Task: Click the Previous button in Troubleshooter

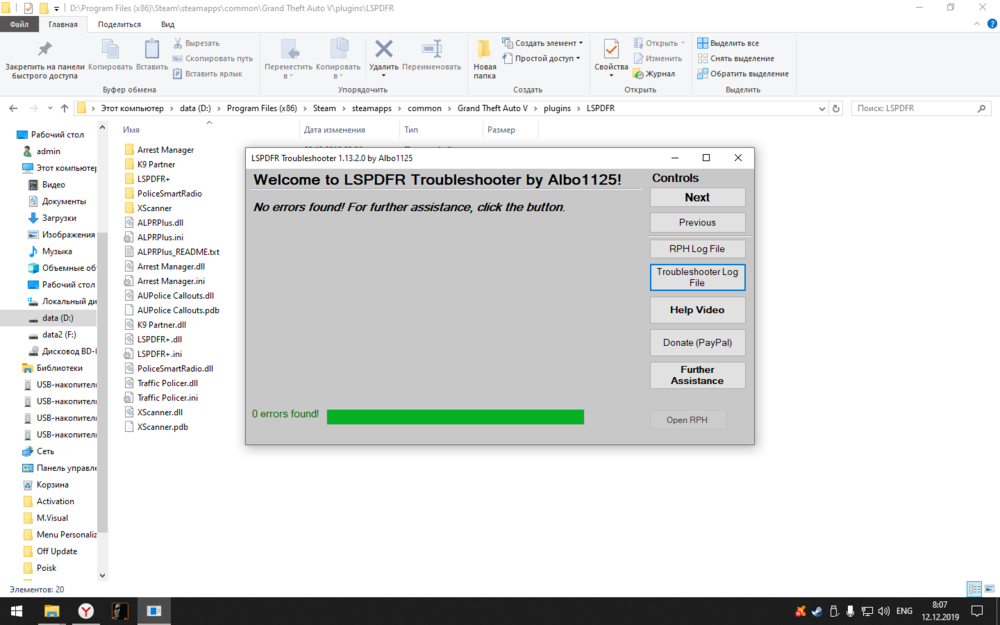Action: (697, 223)
